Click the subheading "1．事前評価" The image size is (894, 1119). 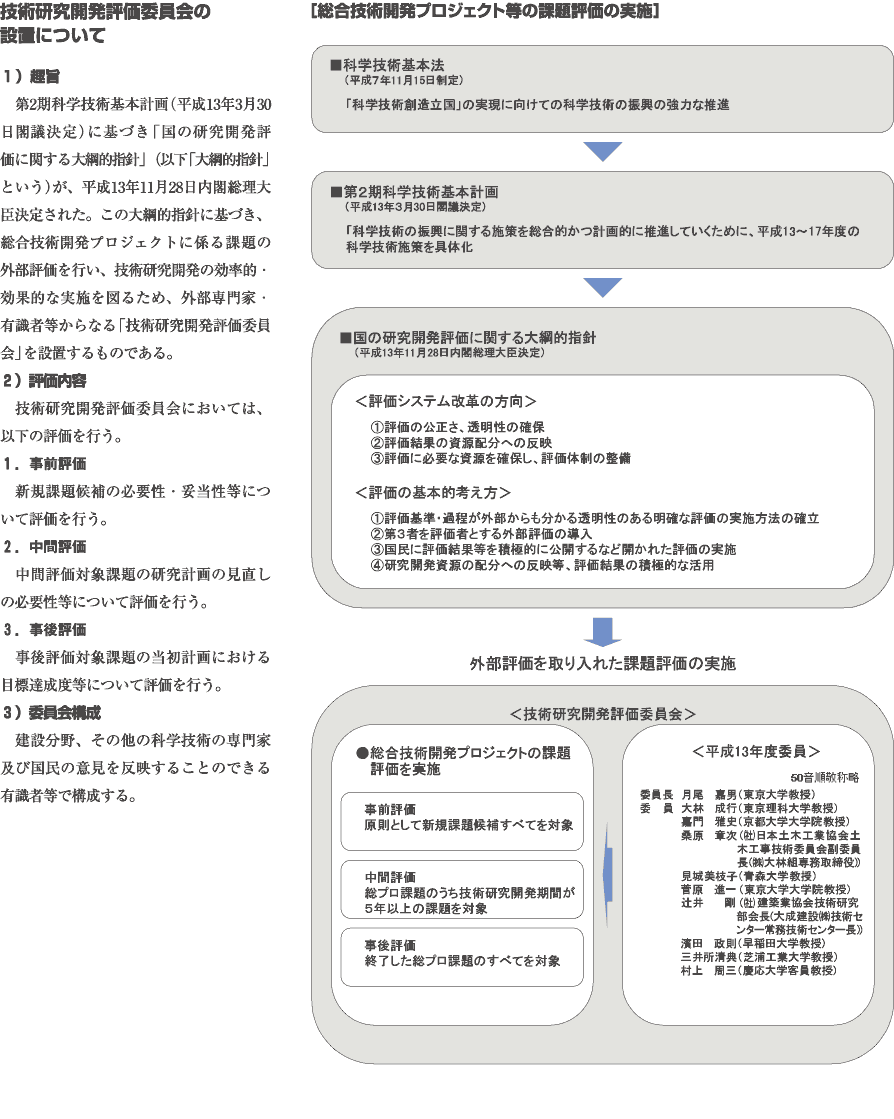[x=44, y=464]
